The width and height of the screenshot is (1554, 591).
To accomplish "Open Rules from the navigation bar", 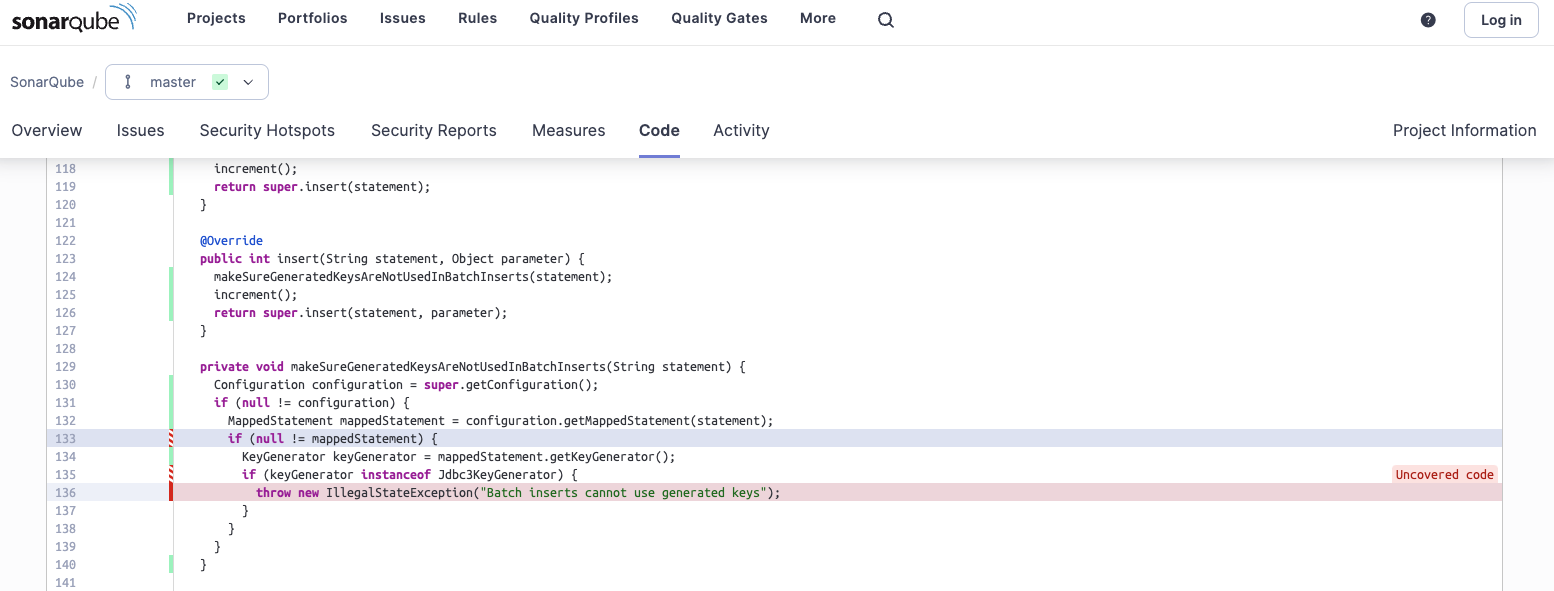I will 477,17.
